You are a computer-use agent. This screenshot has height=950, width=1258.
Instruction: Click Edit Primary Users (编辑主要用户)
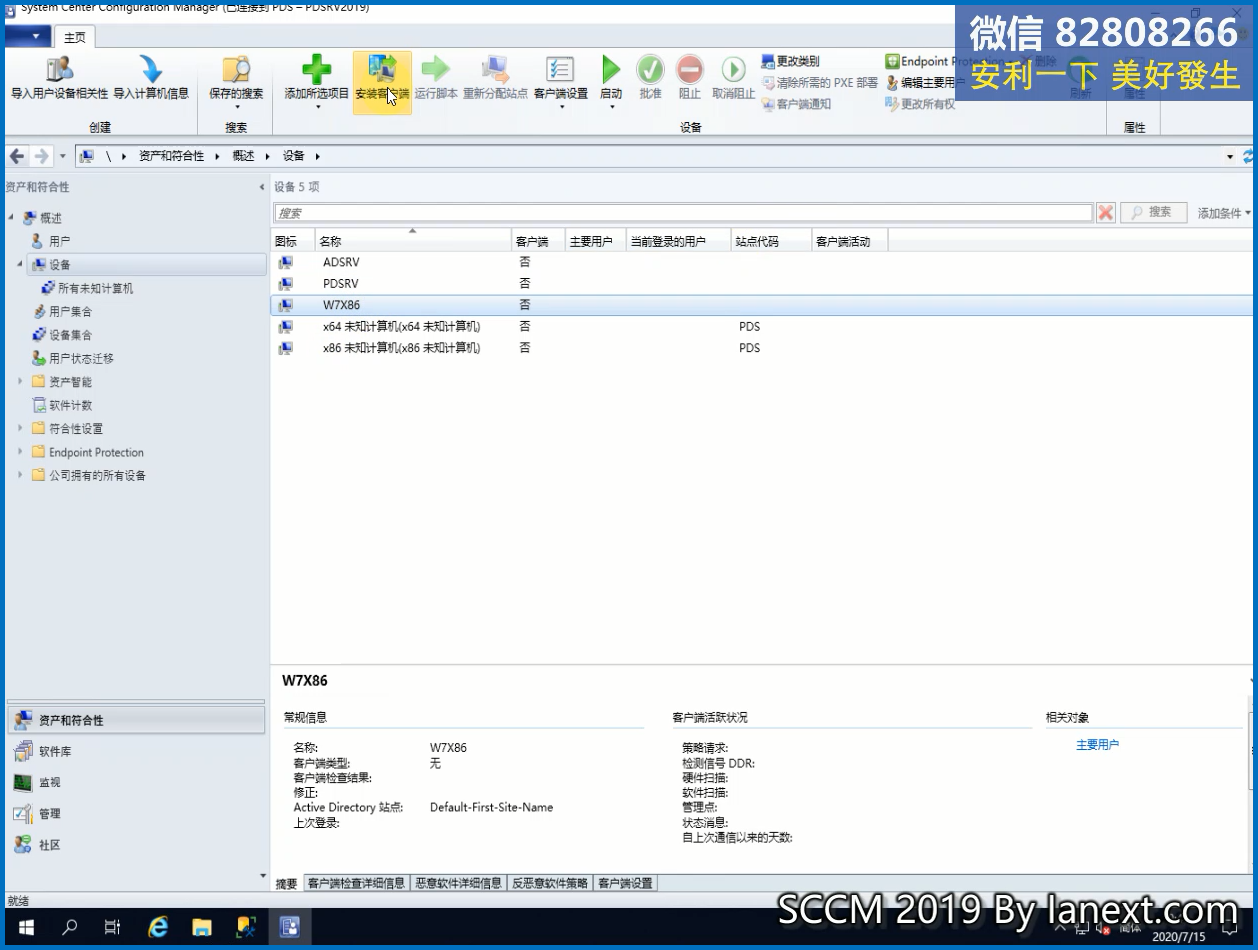pyautogui.click(x=925, y=83)
